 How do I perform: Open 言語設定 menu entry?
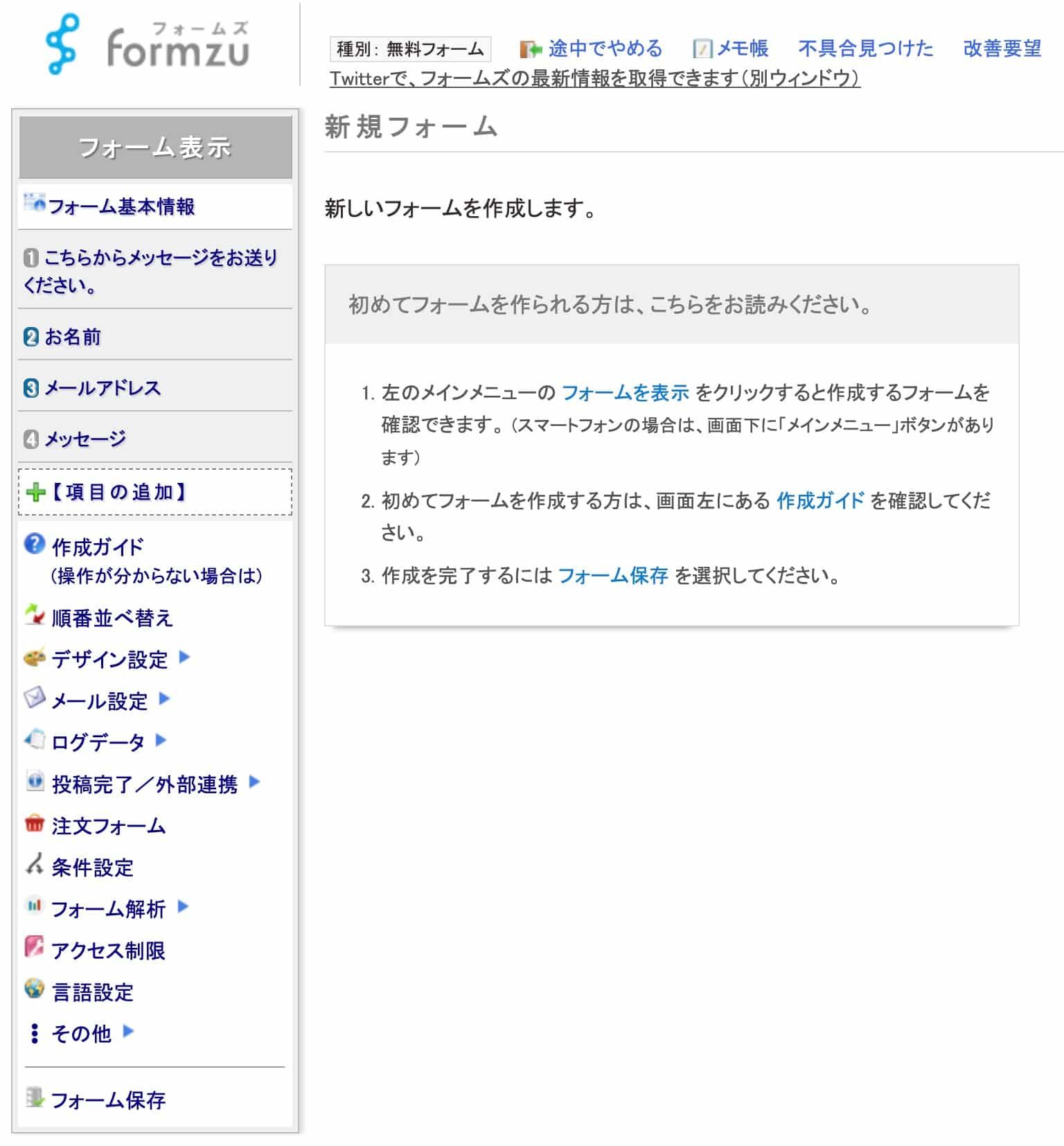[x=92, y=992]
